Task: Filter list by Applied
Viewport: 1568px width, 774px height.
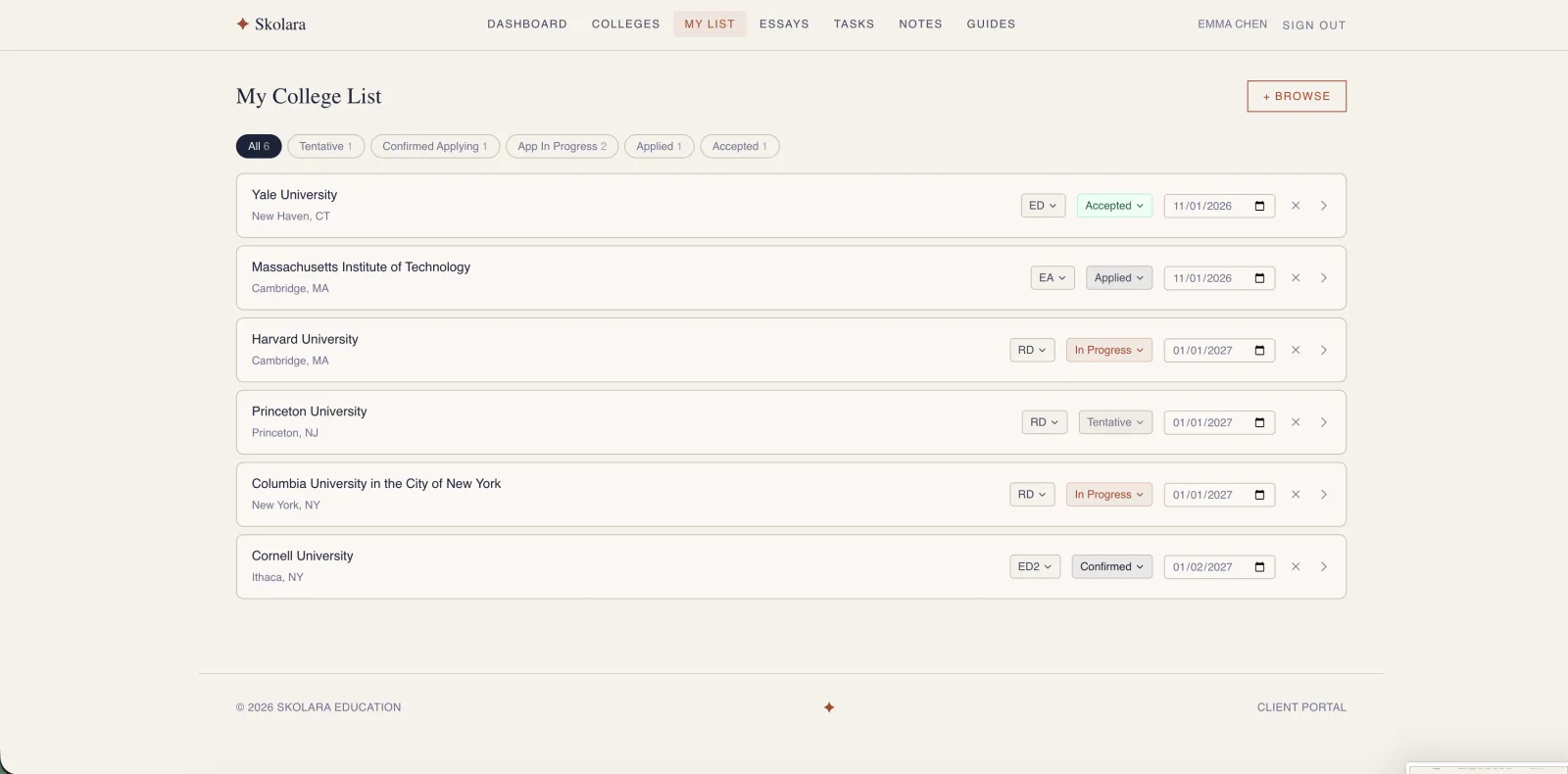Action: pyautogui.click(x=660, y=146)
